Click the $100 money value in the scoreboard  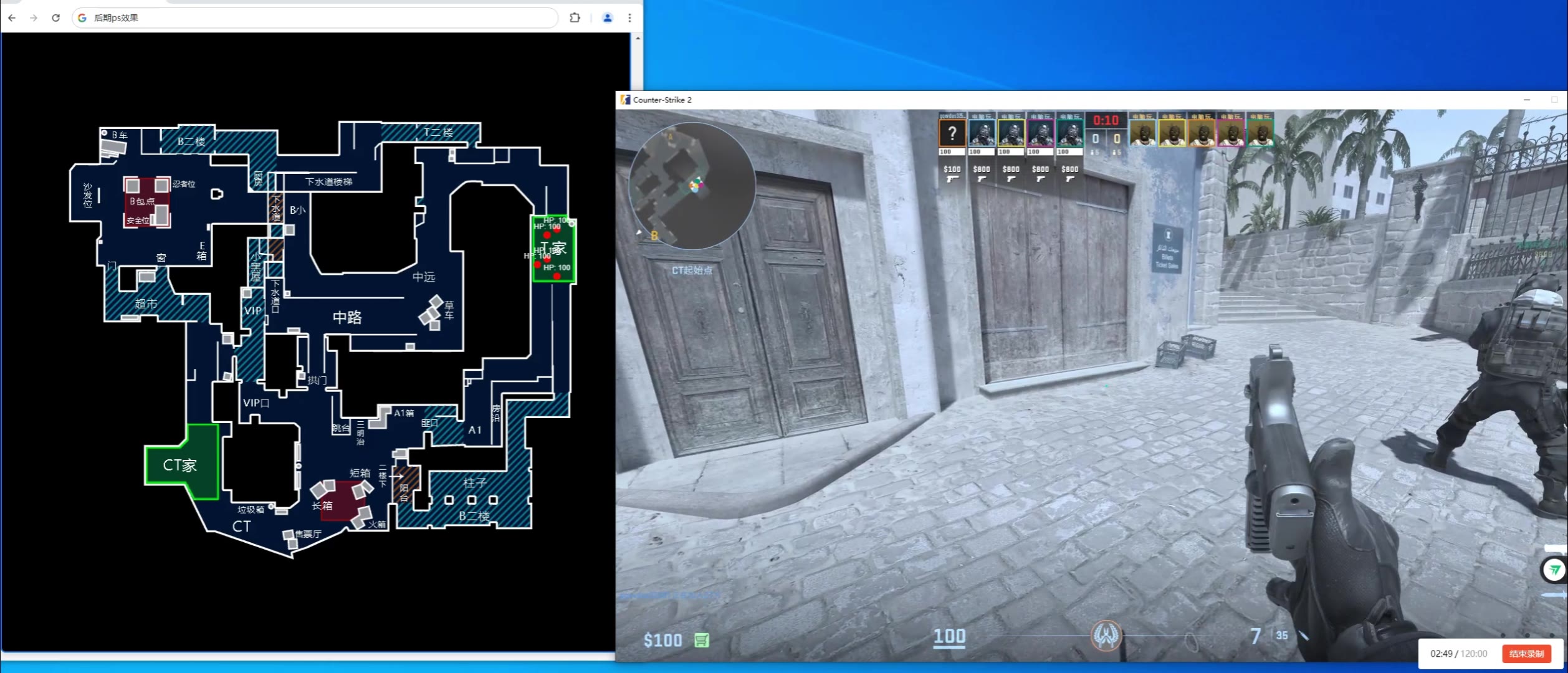pyautogui.click(x=952, y=169)
